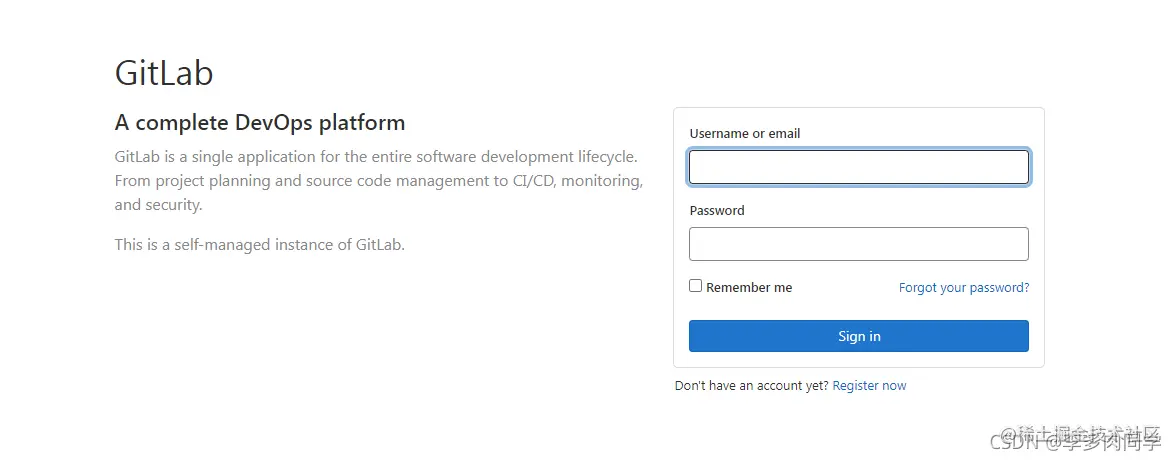Screen dimensions: 1176x460
Task: Click the and security. line of description
Action: tap(158, 204)
